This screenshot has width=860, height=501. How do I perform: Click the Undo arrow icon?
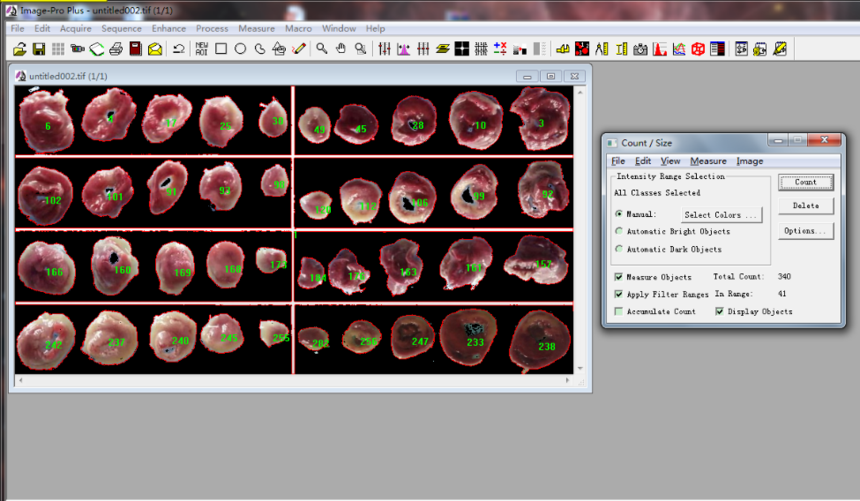coord(179,48)
